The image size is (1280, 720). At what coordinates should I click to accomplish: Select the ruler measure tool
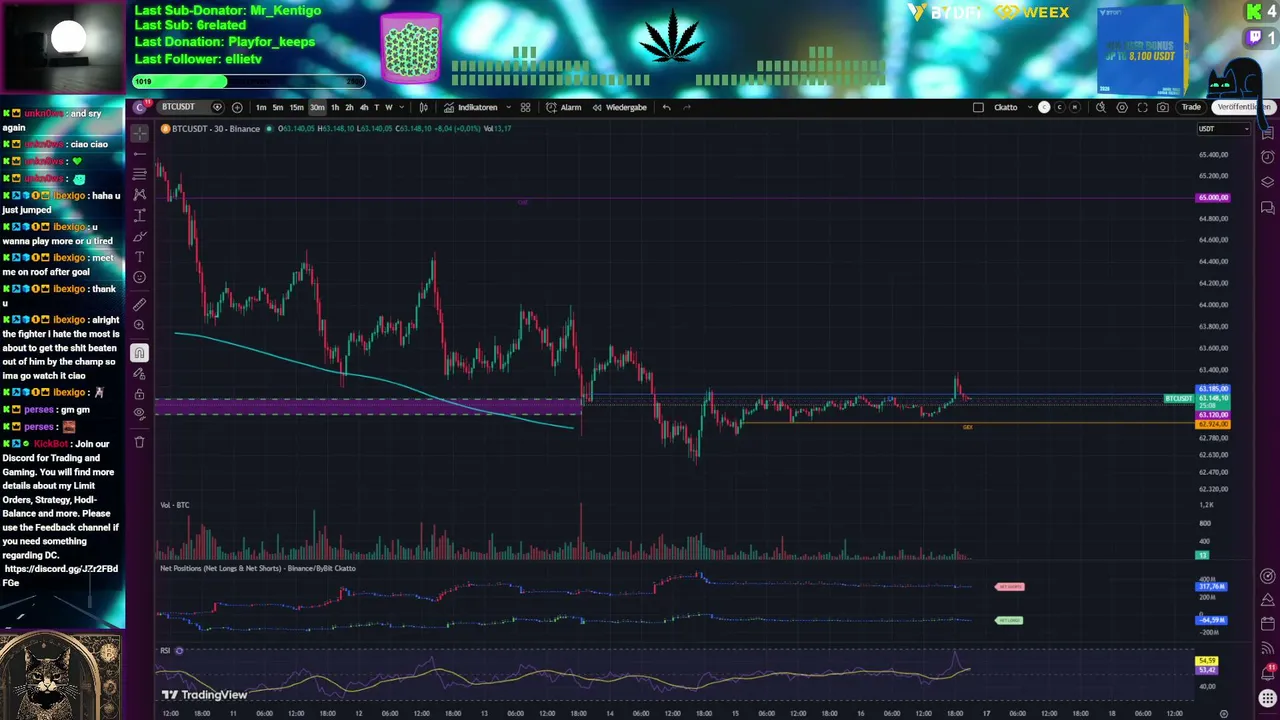139,304
